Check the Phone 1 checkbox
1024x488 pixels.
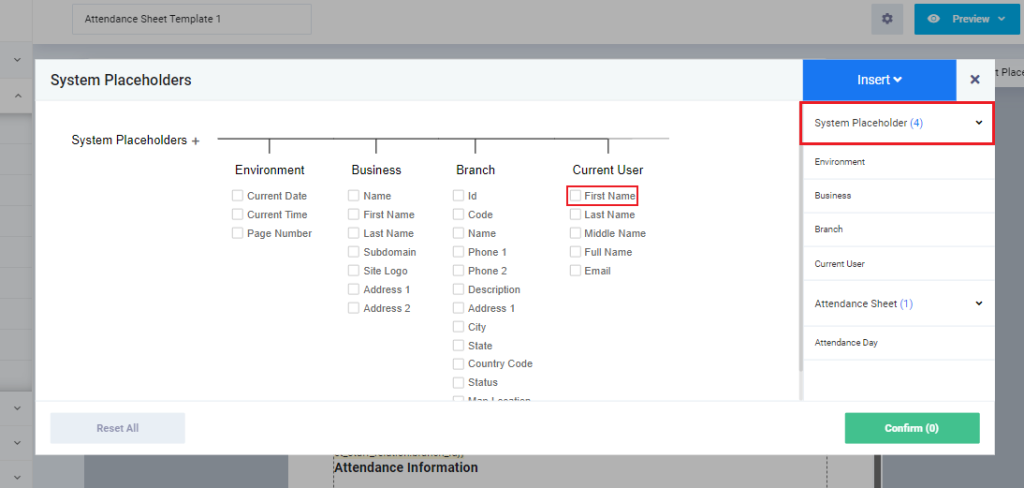pos(458,252)
